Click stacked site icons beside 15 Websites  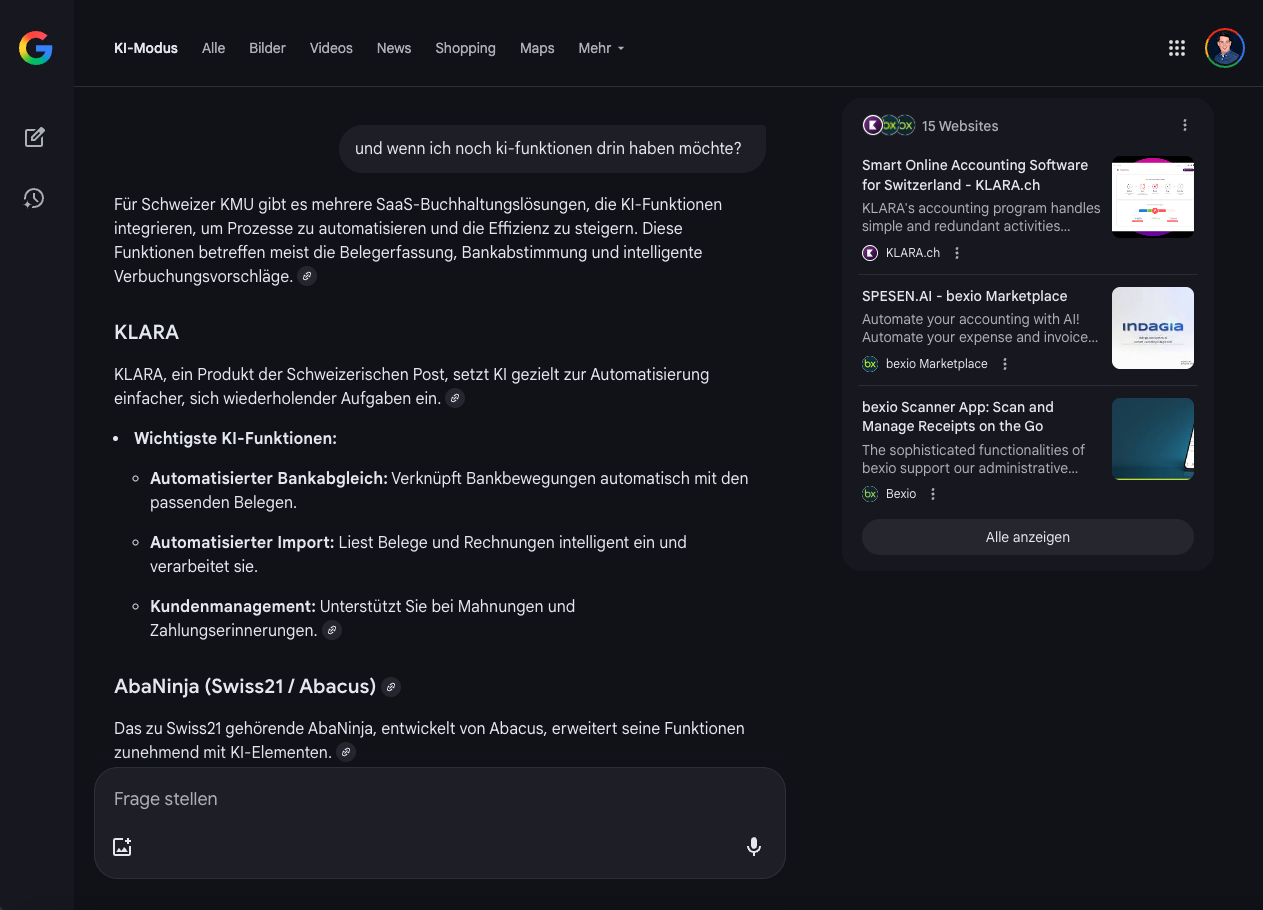(x=889, y=125)
